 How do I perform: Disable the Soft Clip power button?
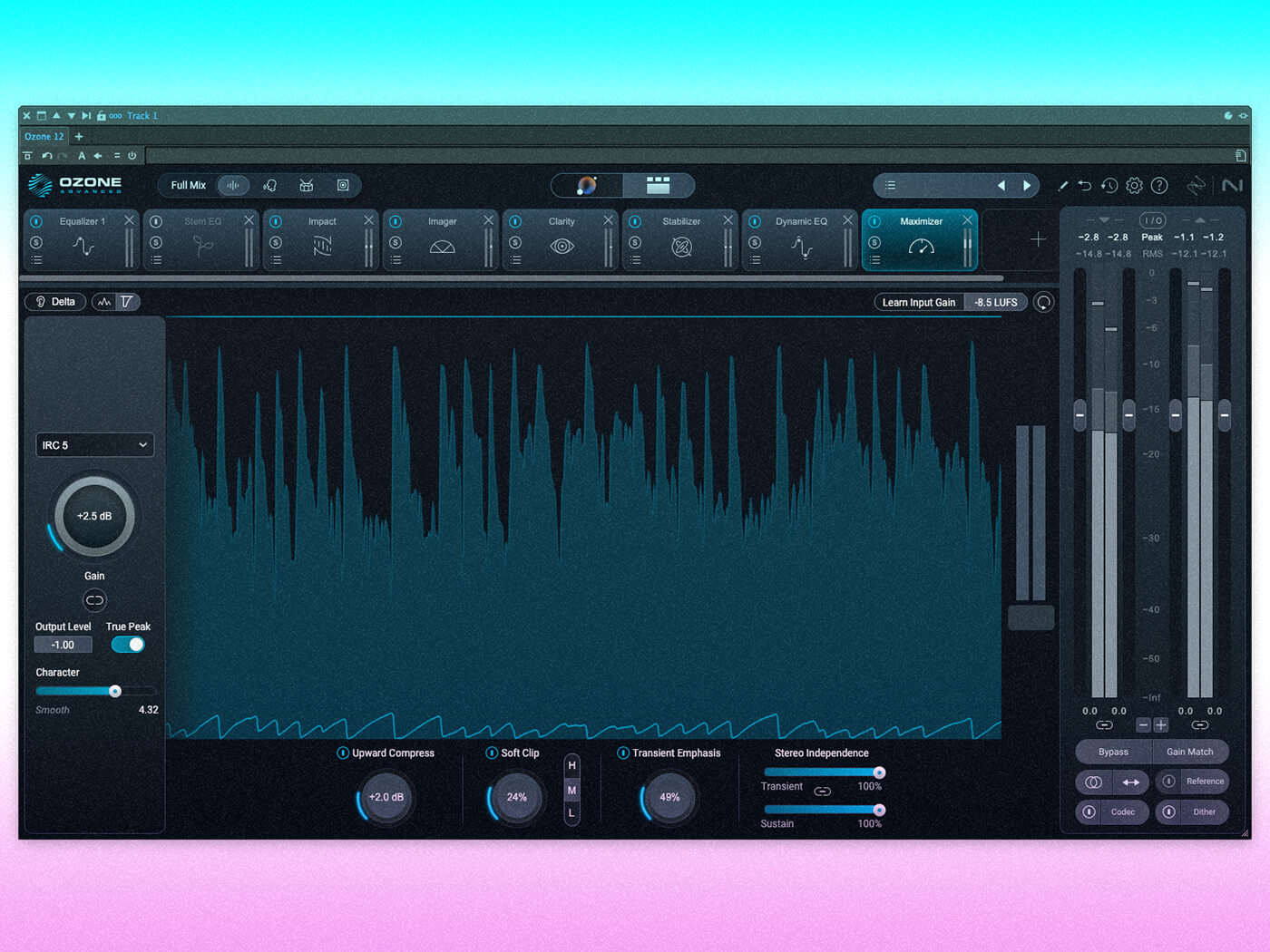(x=492, y=753)
